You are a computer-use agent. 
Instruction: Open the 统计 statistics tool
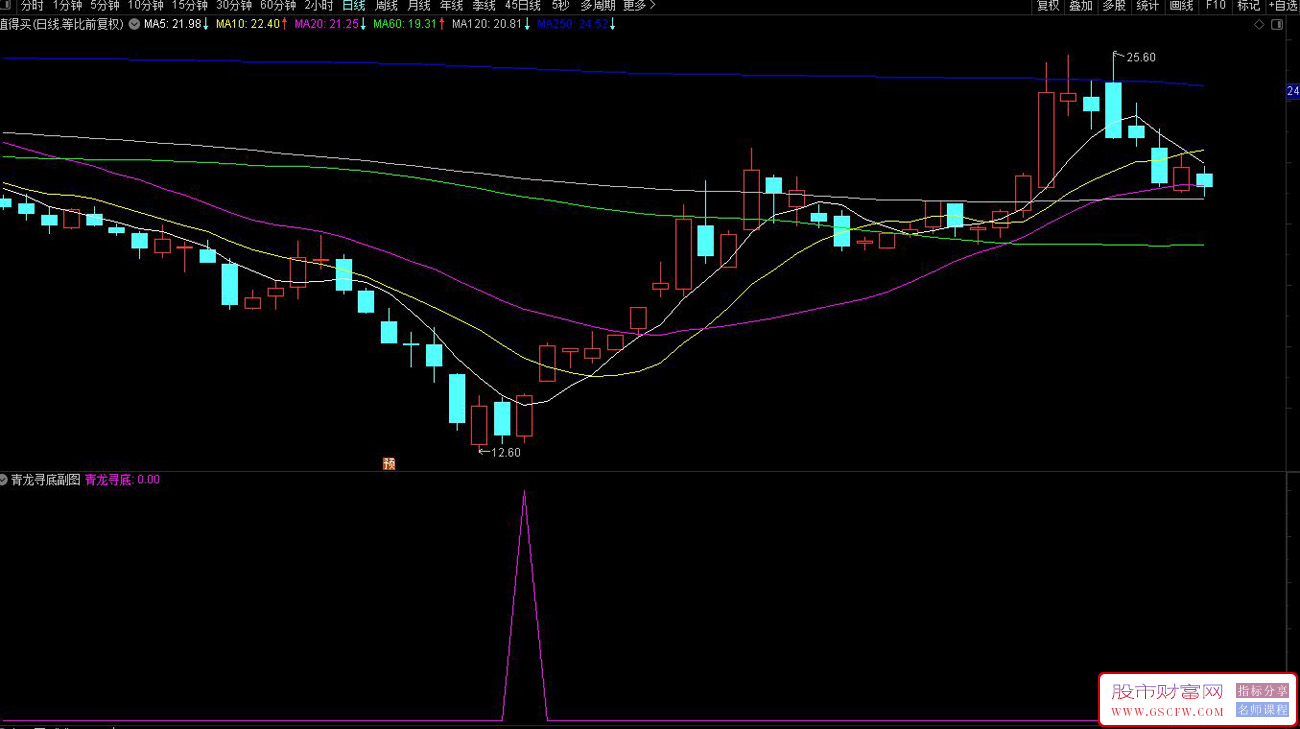[x=1148, y=5]
